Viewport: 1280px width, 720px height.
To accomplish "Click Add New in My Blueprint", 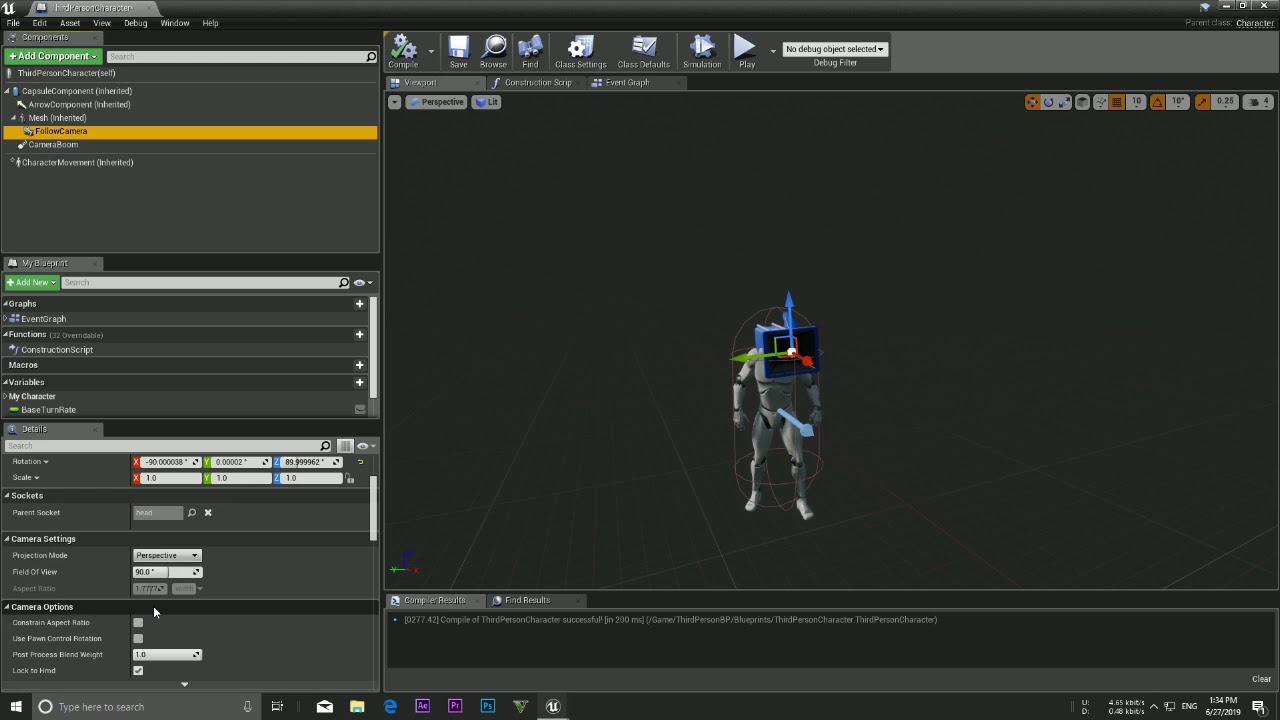I will [31, 283].
